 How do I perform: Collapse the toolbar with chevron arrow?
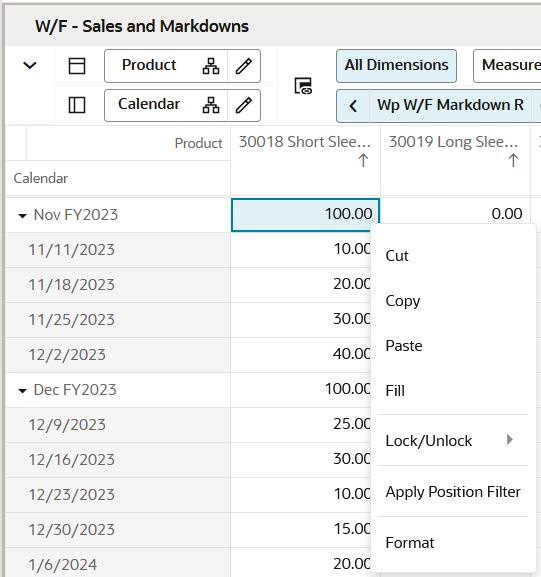point(30,66)
